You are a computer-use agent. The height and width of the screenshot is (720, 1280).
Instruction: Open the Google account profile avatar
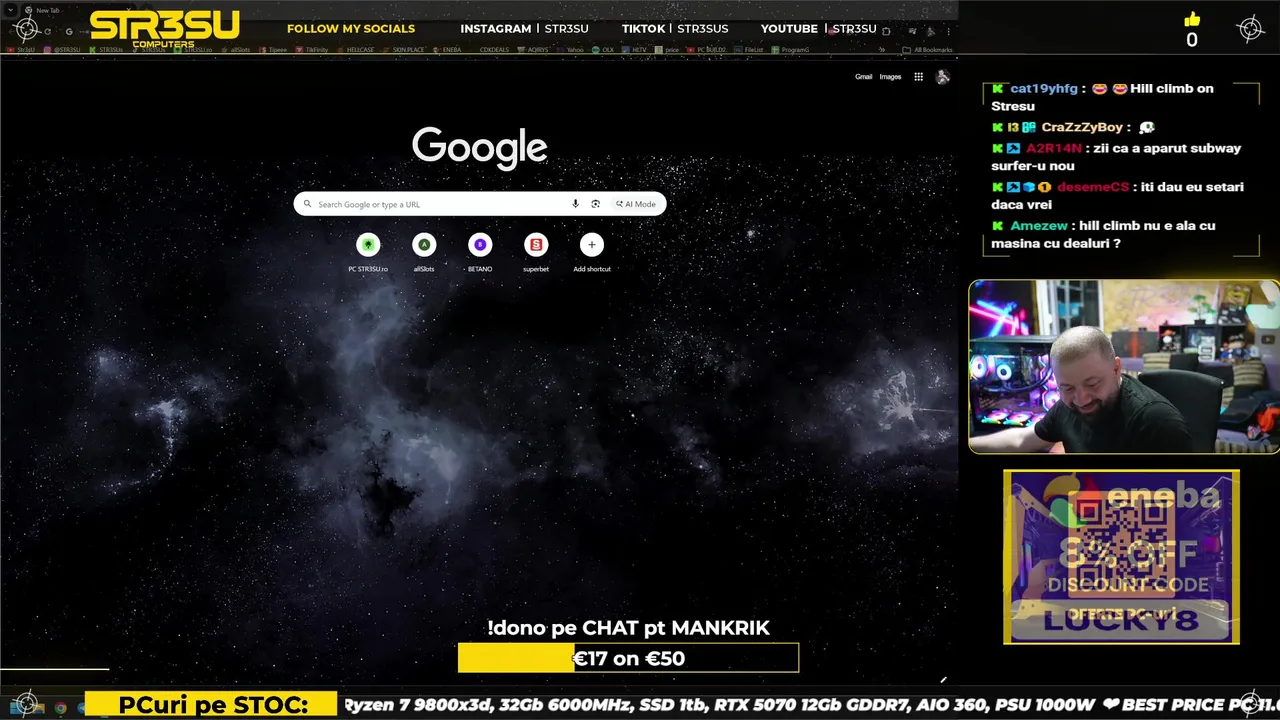tap(942, 77)
